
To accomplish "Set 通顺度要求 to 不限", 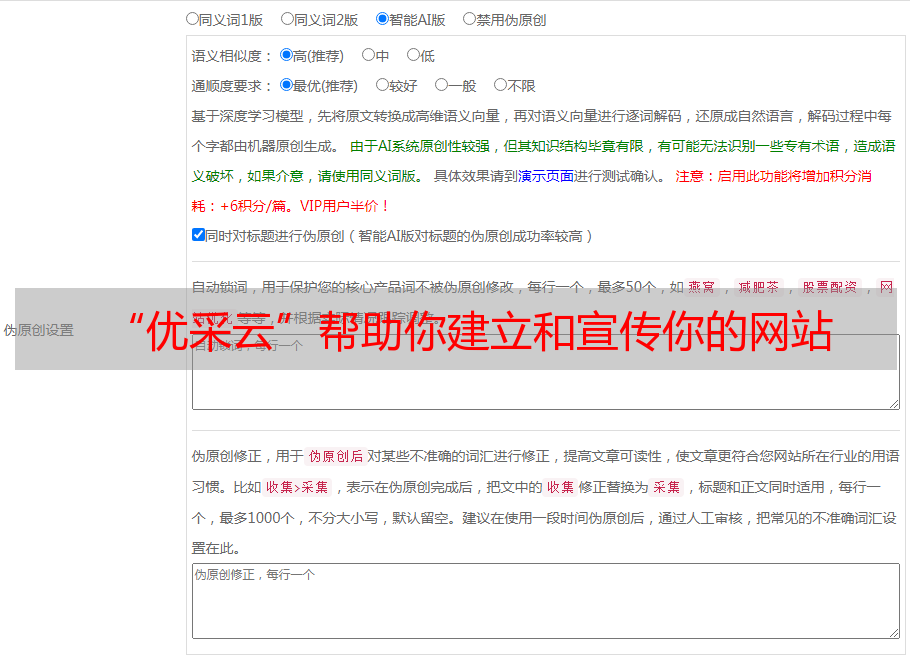I will coord(500,85).
